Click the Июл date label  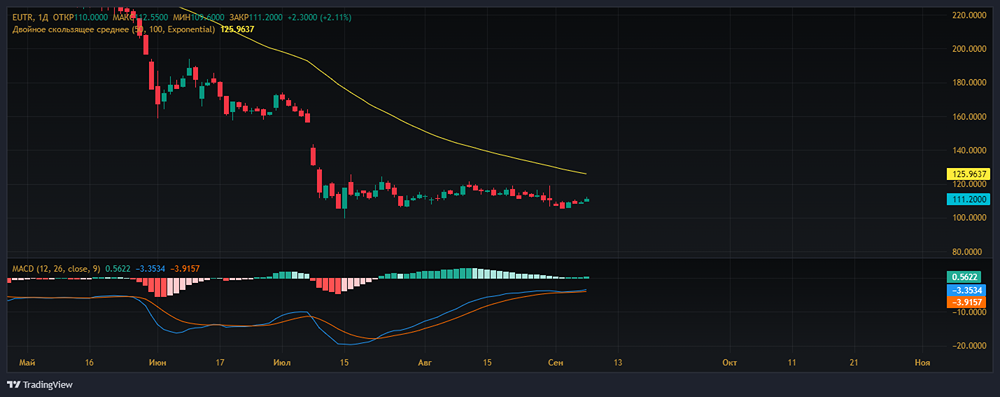282,363
